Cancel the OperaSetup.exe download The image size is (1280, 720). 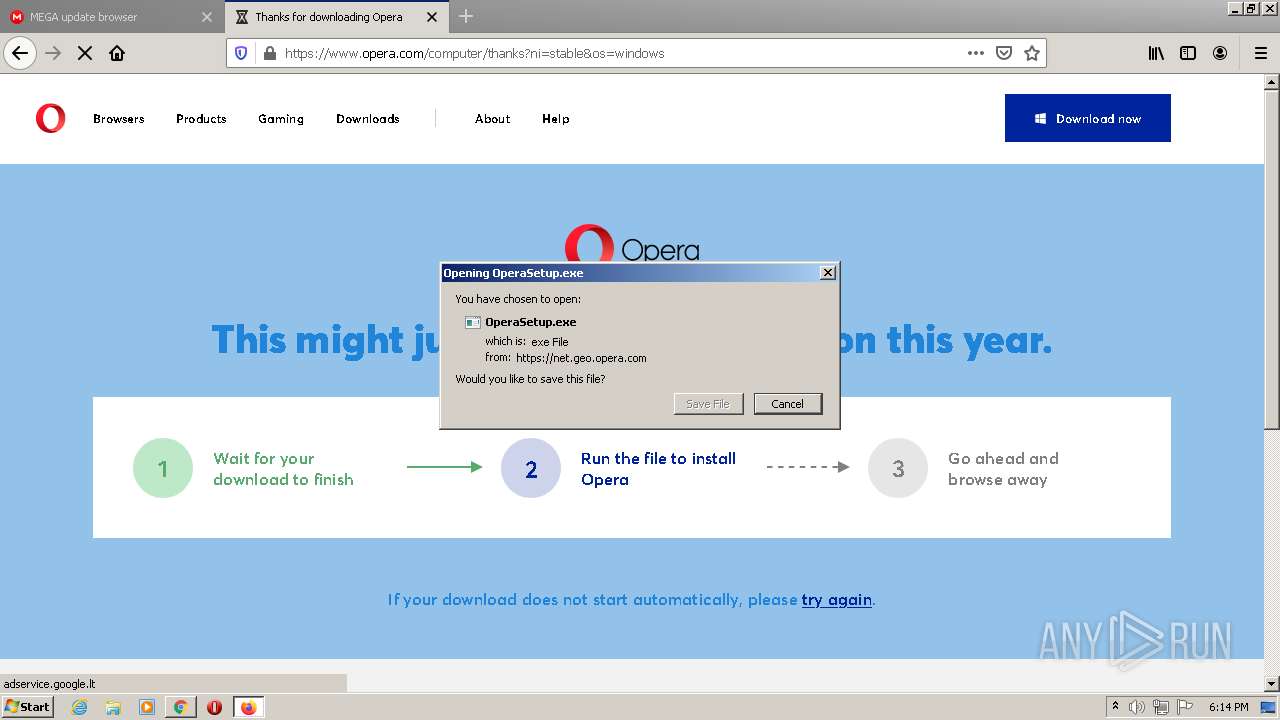[x=788, y=404]
